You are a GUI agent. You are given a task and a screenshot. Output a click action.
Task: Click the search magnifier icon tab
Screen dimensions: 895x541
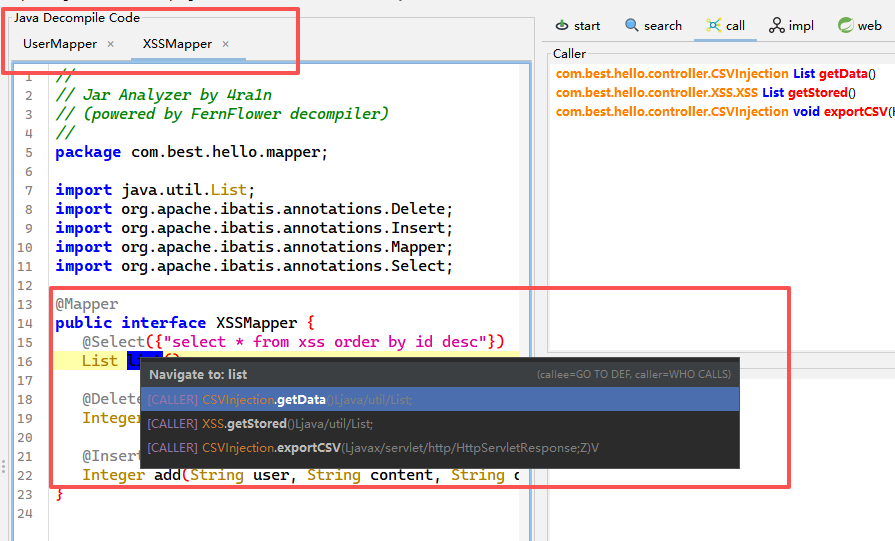[652, 25]
